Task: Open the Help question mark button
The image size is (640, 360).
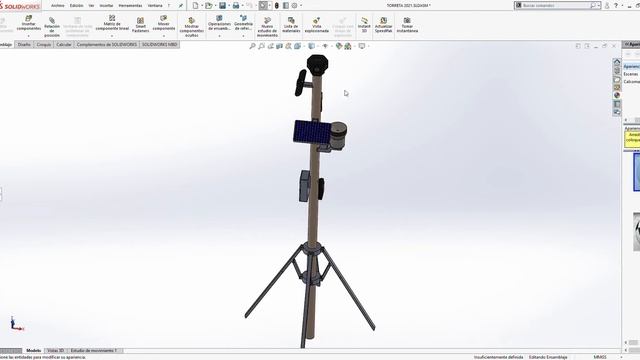Action: [x=616, y=6]
